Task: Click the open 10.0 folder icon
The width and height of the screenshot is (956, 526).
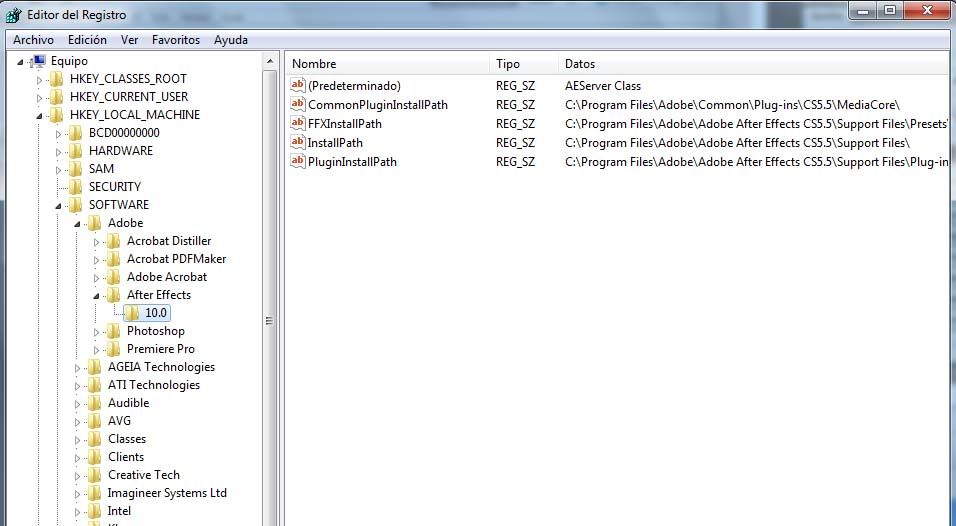Action: [132, 313]
